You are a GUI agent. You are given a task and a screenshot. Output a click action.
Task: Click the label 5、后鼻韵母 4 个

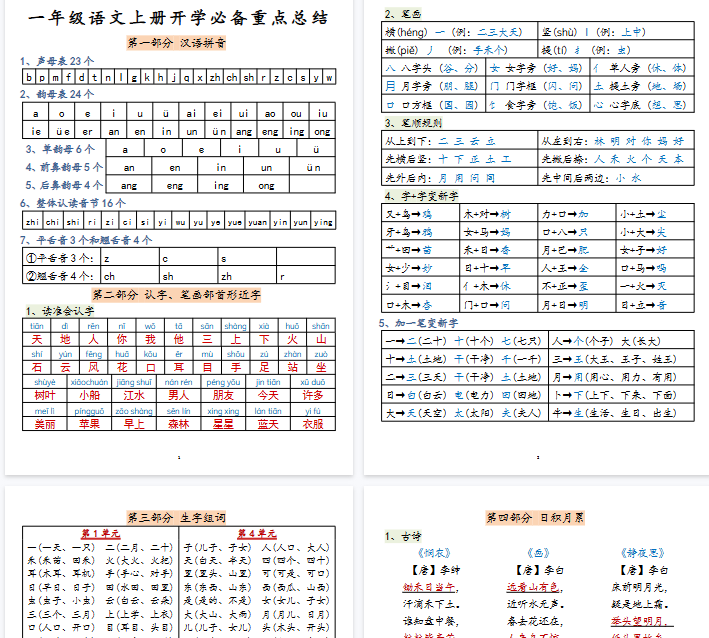click(x=64, y=185)
